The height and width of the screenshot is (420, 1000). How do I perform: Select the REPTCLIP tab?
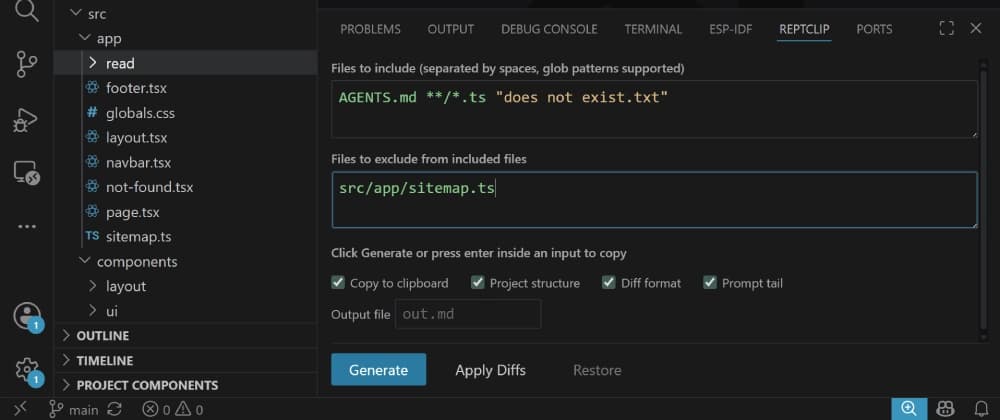coord(804,29)
